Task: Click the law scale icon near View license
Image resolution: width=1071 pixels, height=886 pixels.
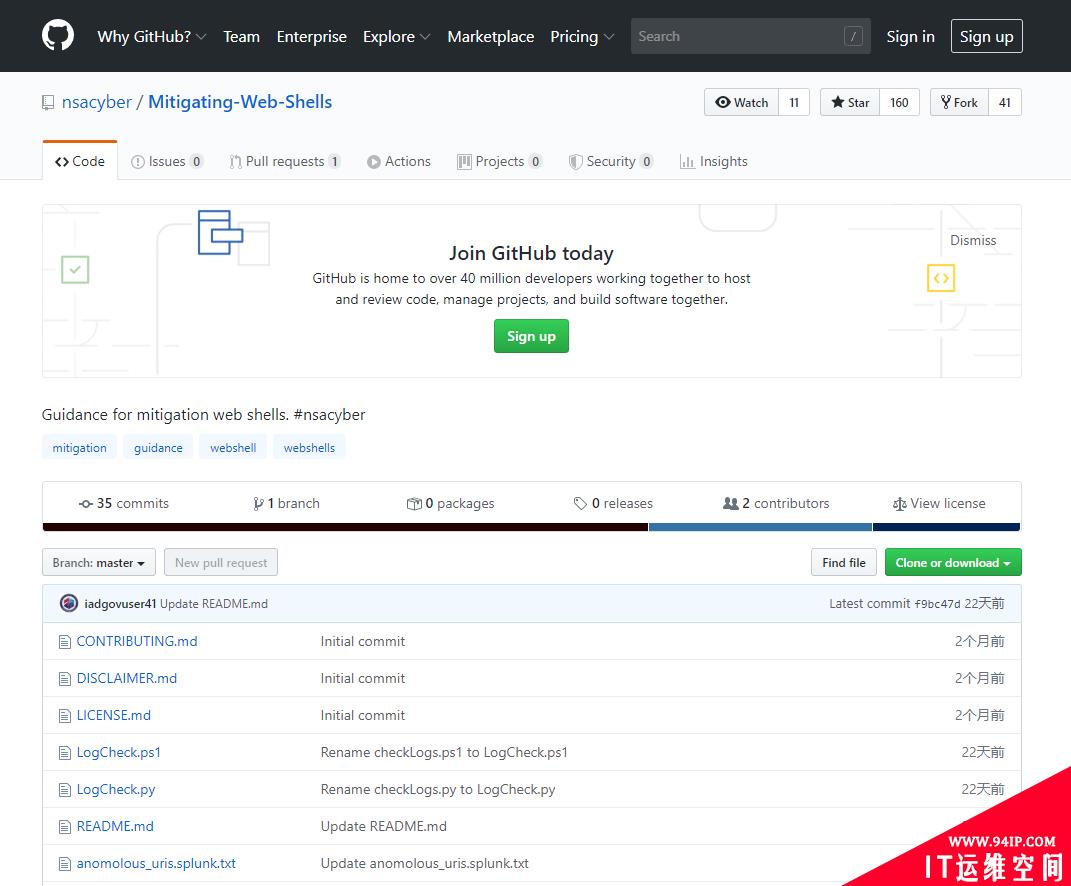Action: coord(900,503)
